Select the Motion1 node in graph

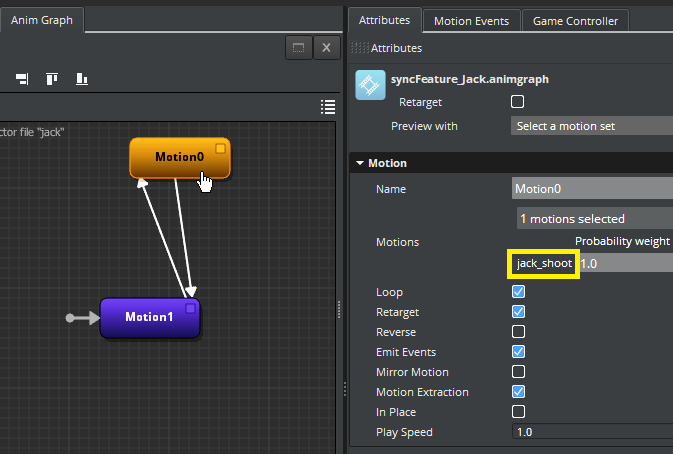(148, 318)
